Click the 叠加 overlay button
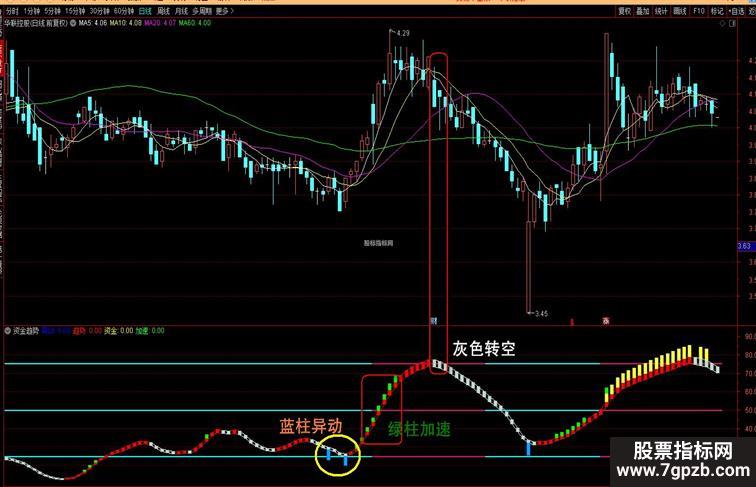The image size is (756, 487). (x=643, y=11)
